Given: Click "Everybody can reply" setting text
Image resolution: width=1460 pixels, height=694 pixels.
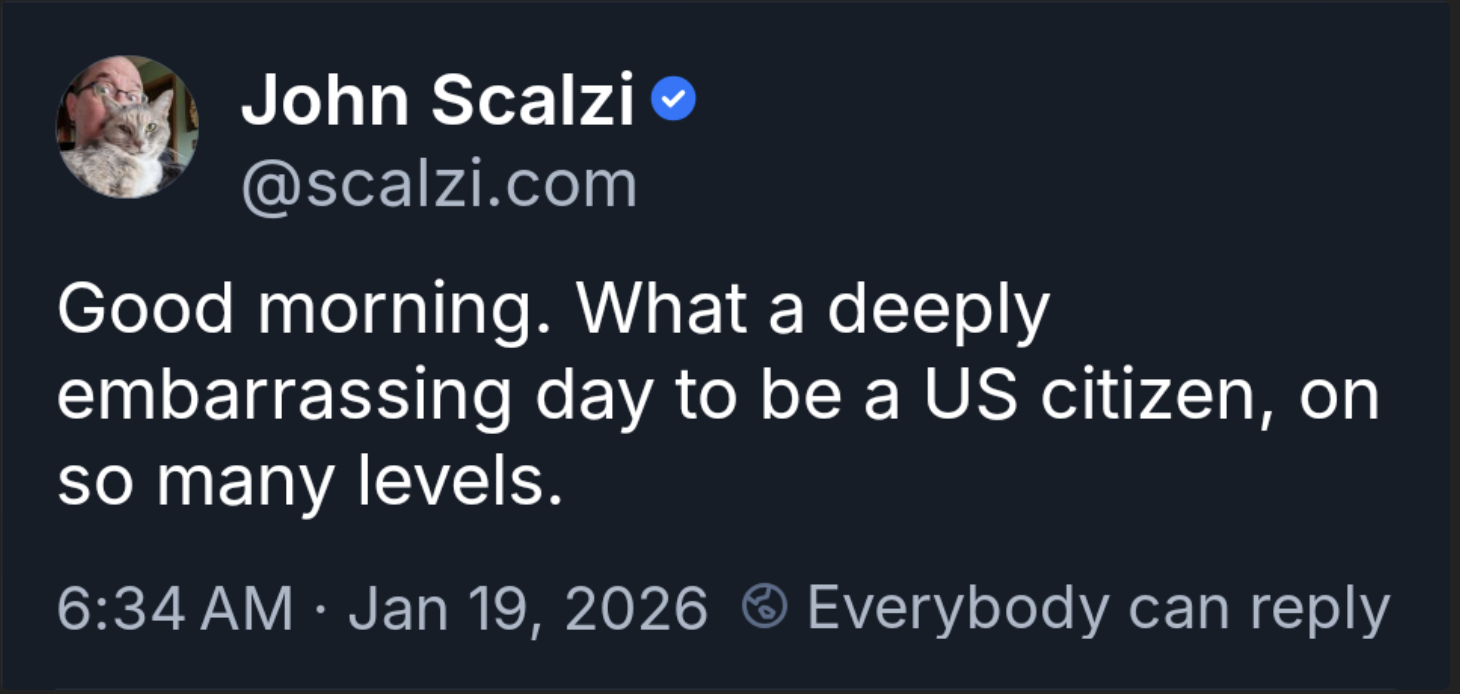Looking at the screenshot, I should point(1098,608).
